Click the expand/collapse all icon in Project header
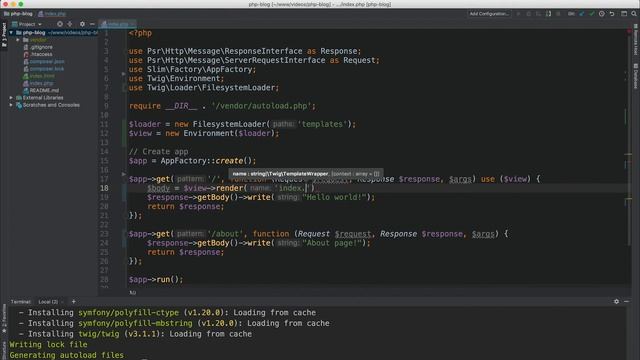 click(70, 24)
